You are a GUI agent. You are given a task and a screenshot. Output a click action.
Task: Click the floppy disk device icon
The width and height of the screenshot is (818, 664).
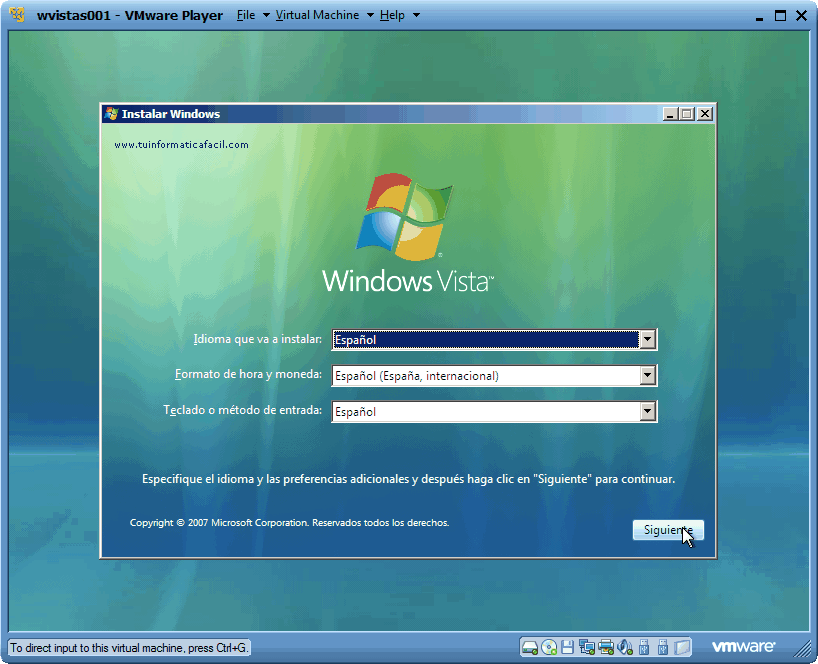click(568, 647)
